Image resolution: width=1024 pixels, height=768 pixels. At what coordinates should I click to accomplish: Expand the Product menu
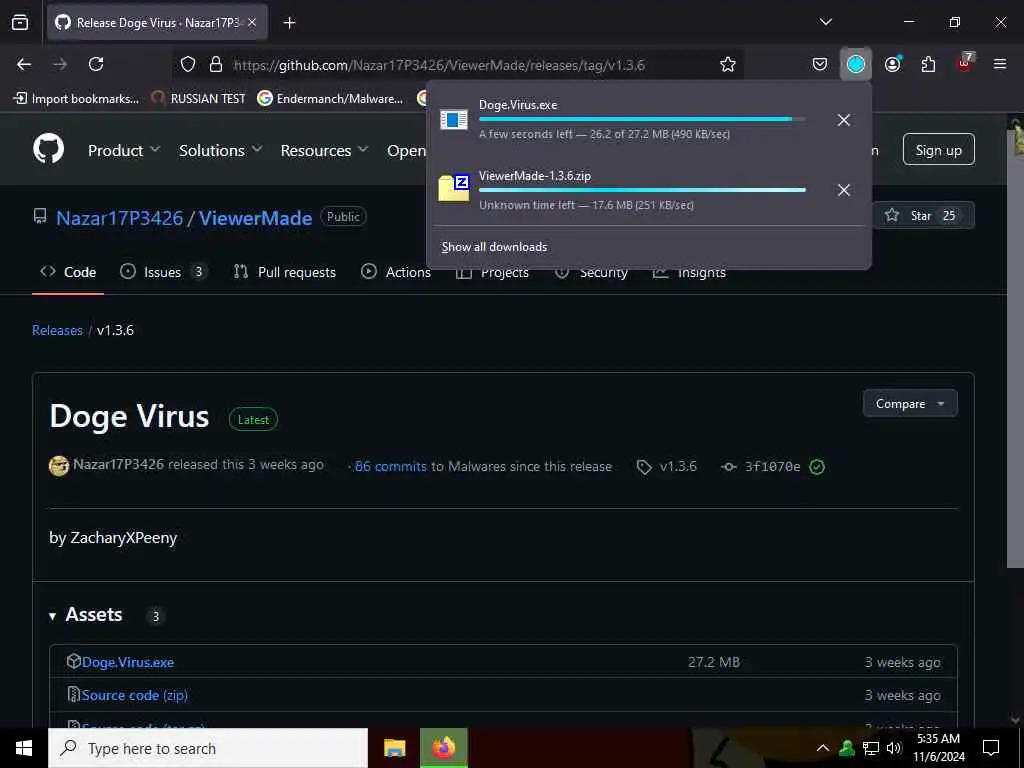[124, 150]
